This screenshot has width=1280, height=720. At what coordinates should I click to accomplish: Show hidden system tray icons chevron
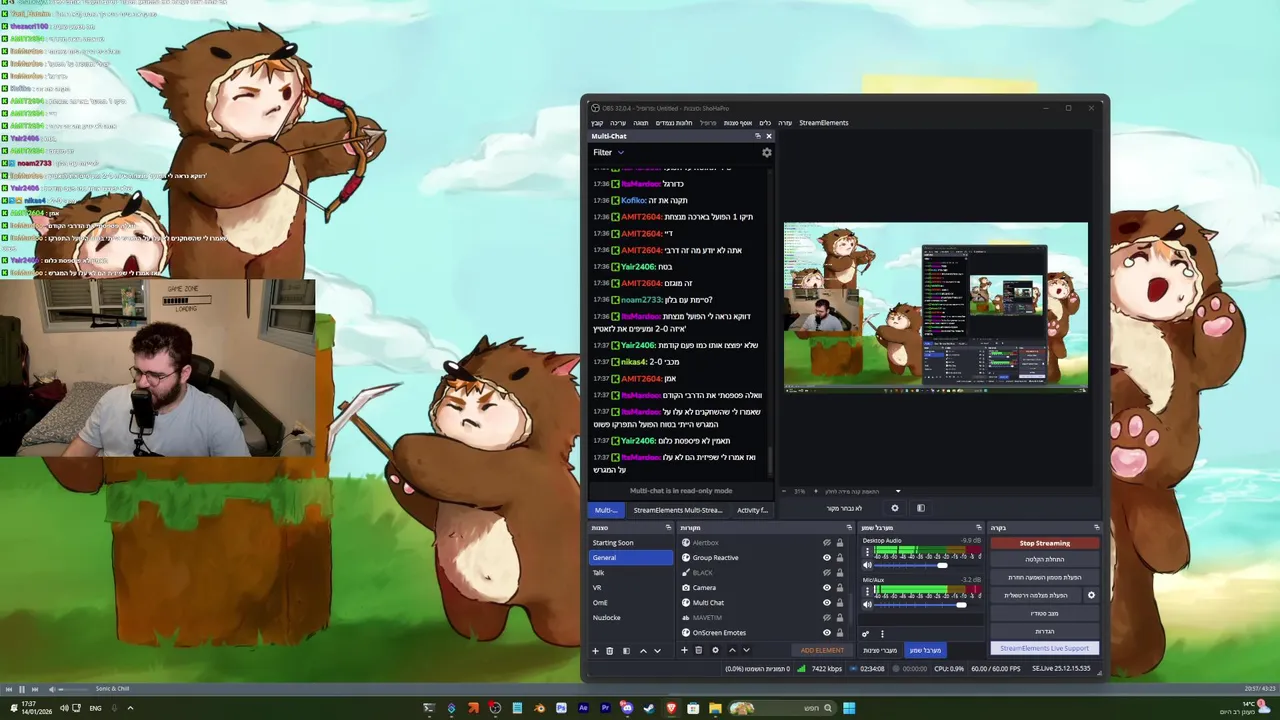(x=130, y=708)
